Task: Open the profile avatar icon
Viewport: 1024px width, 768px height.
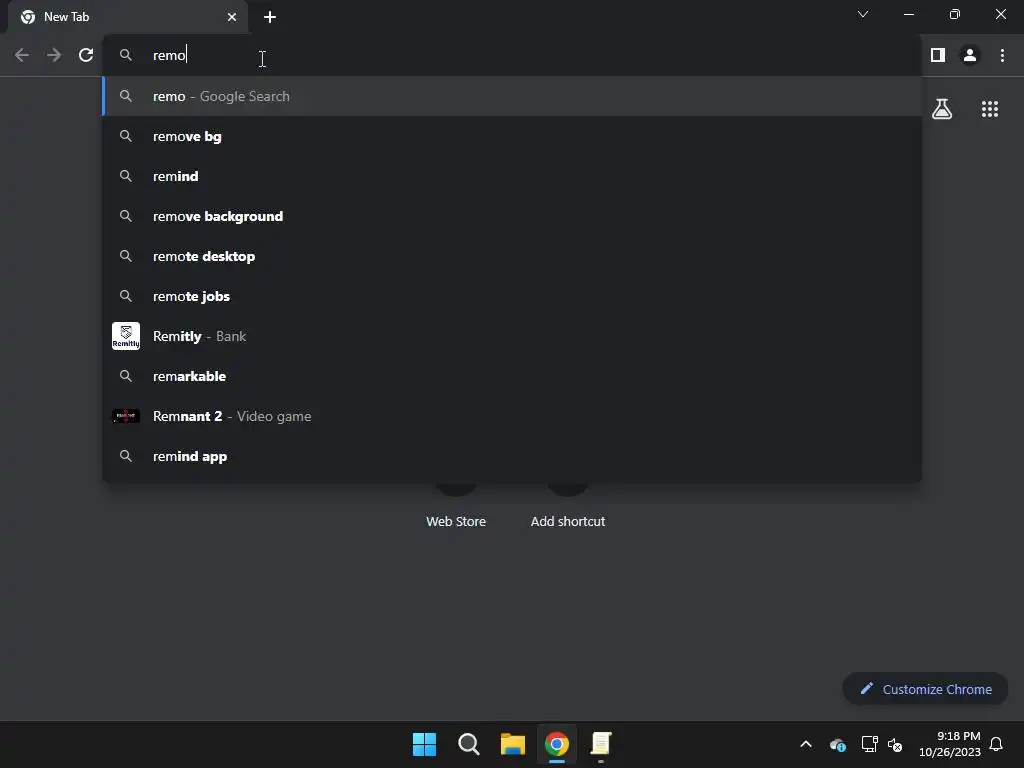Action: (970, 56)
